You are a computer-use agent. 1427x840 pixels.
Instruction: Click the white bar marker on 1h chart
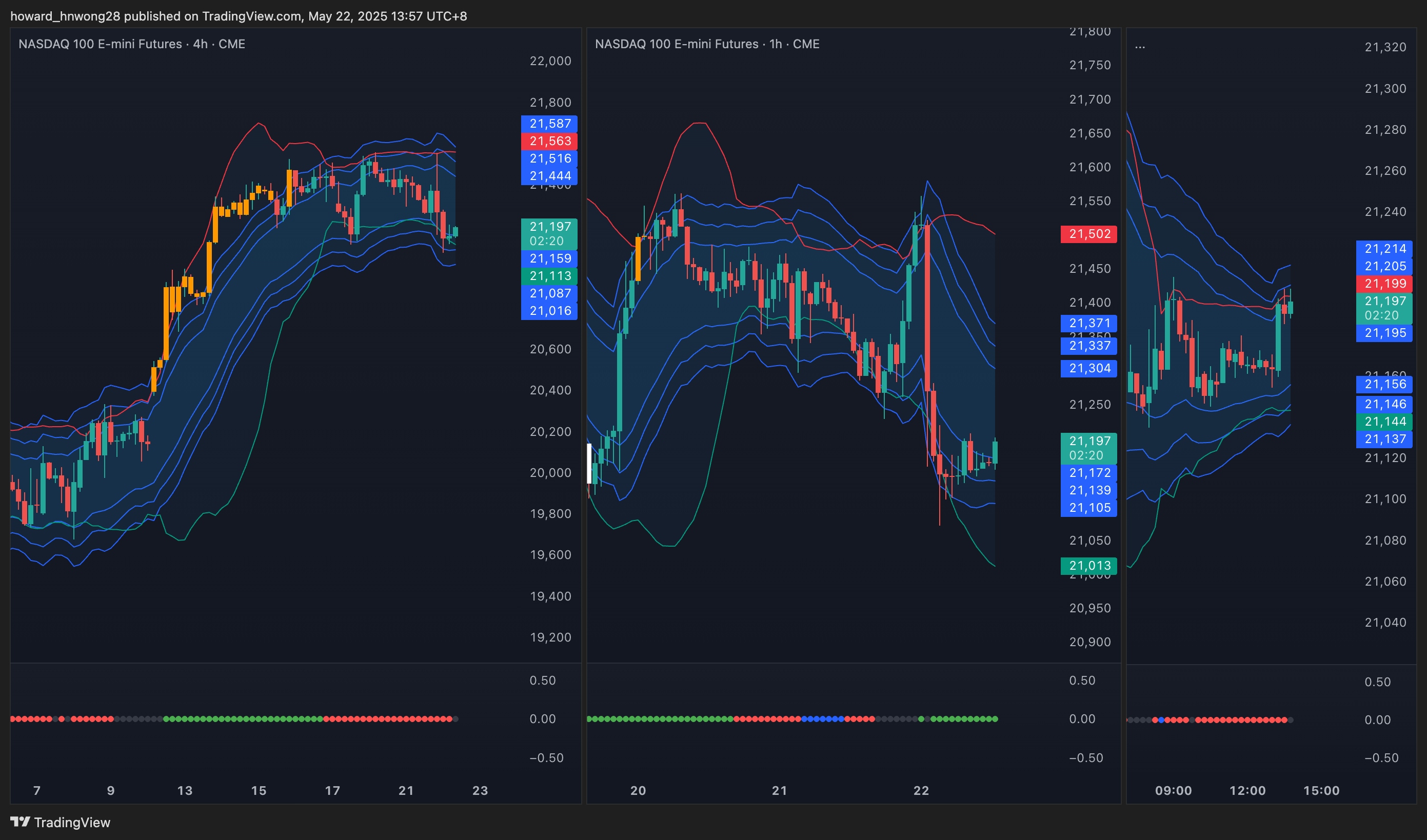point(589,463)
